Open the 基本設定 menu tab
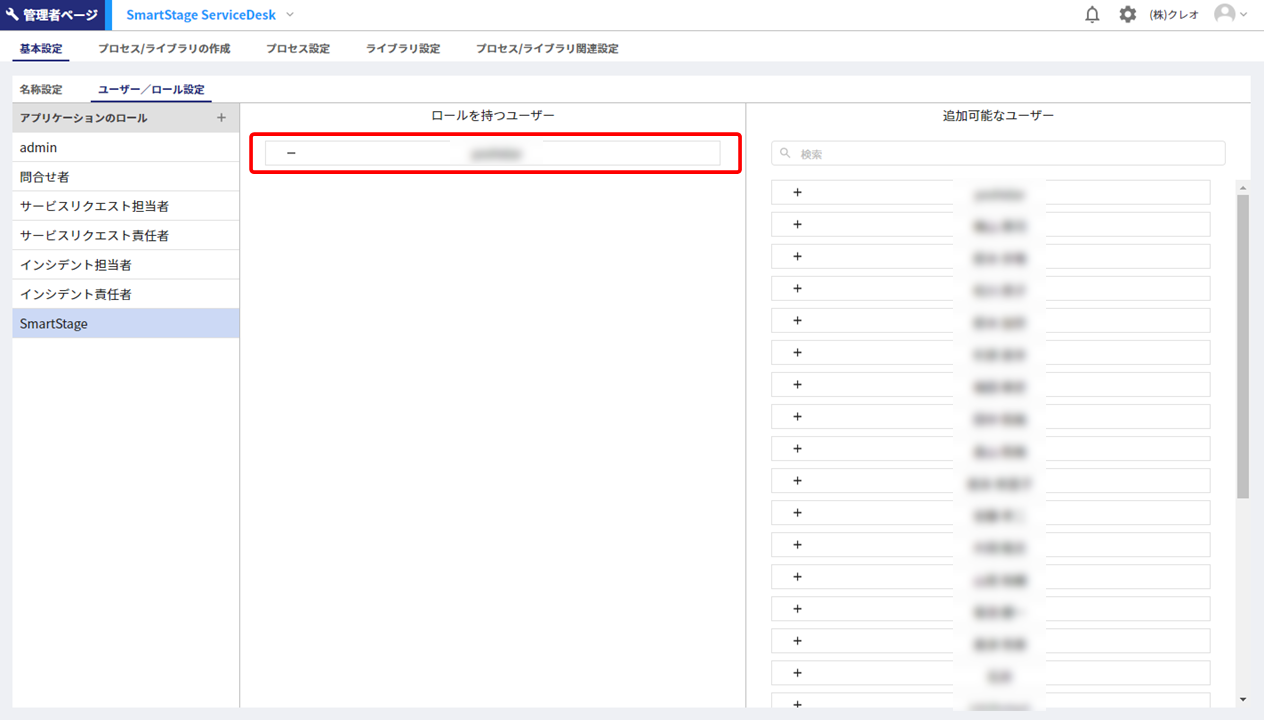The image size is (1264, 720). coord(41,48)
